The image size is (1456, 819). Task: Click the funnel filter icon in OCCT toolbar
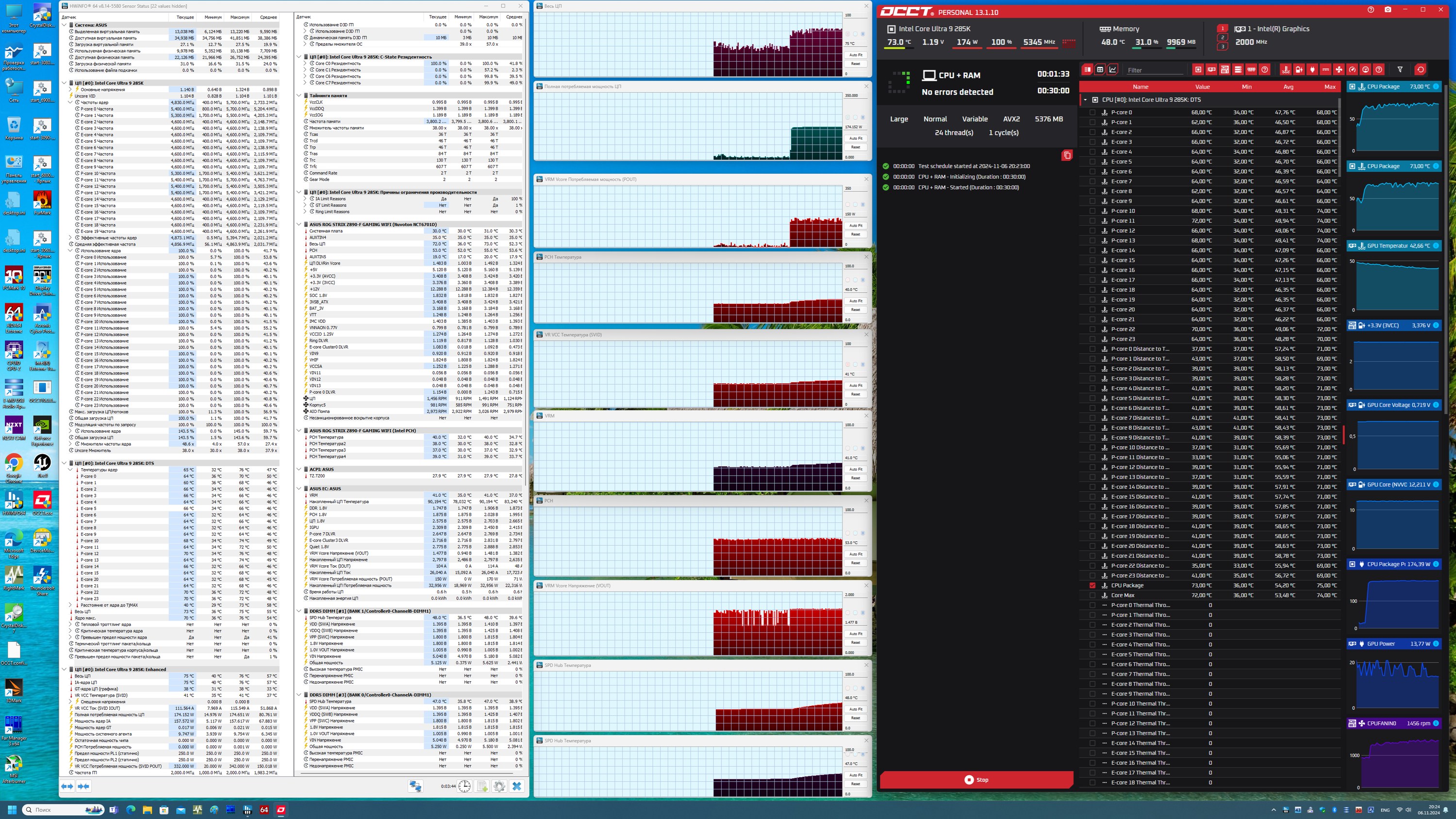pyautogui.click(x=1400, y=69)
